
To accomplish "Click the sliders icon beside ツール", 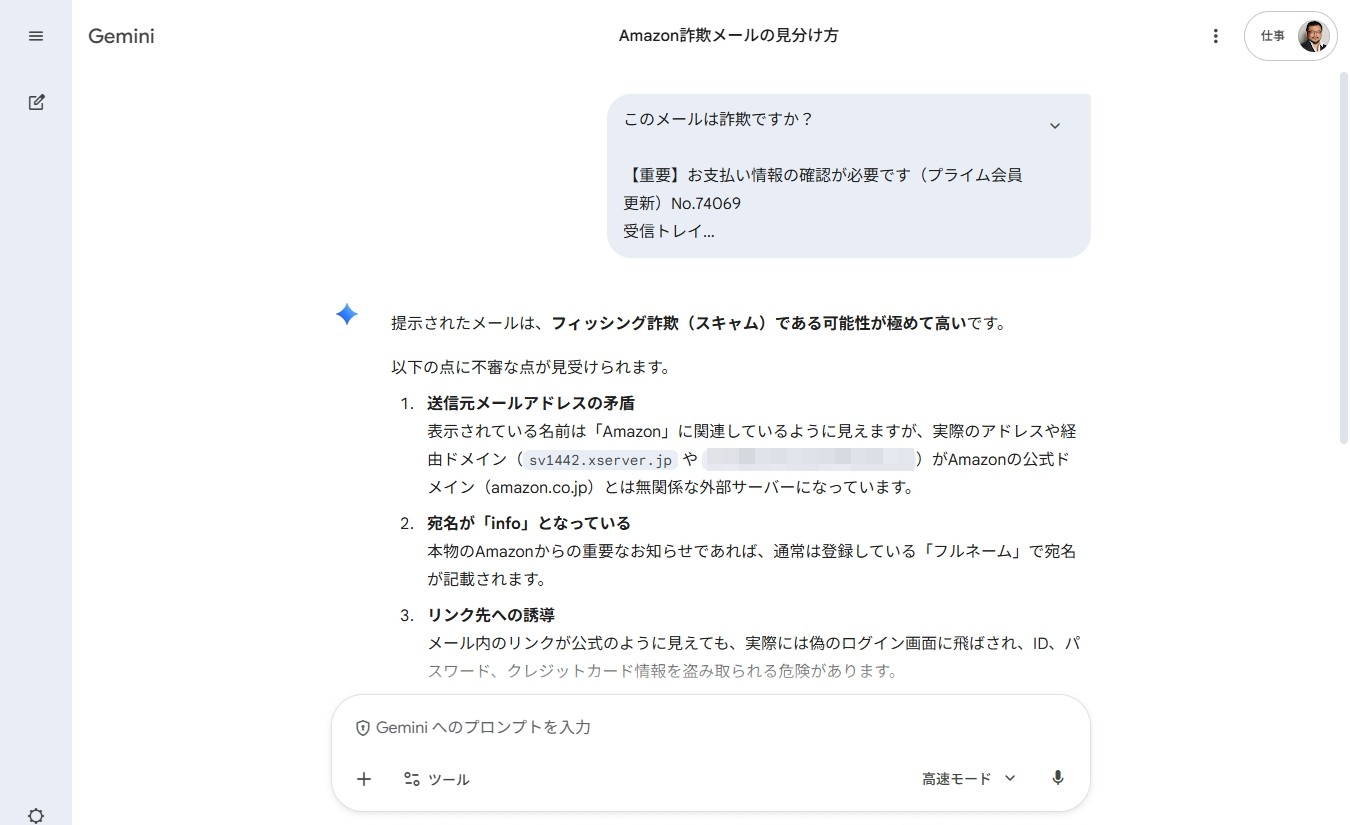I will pyautogui.click(x=412, y=779).
